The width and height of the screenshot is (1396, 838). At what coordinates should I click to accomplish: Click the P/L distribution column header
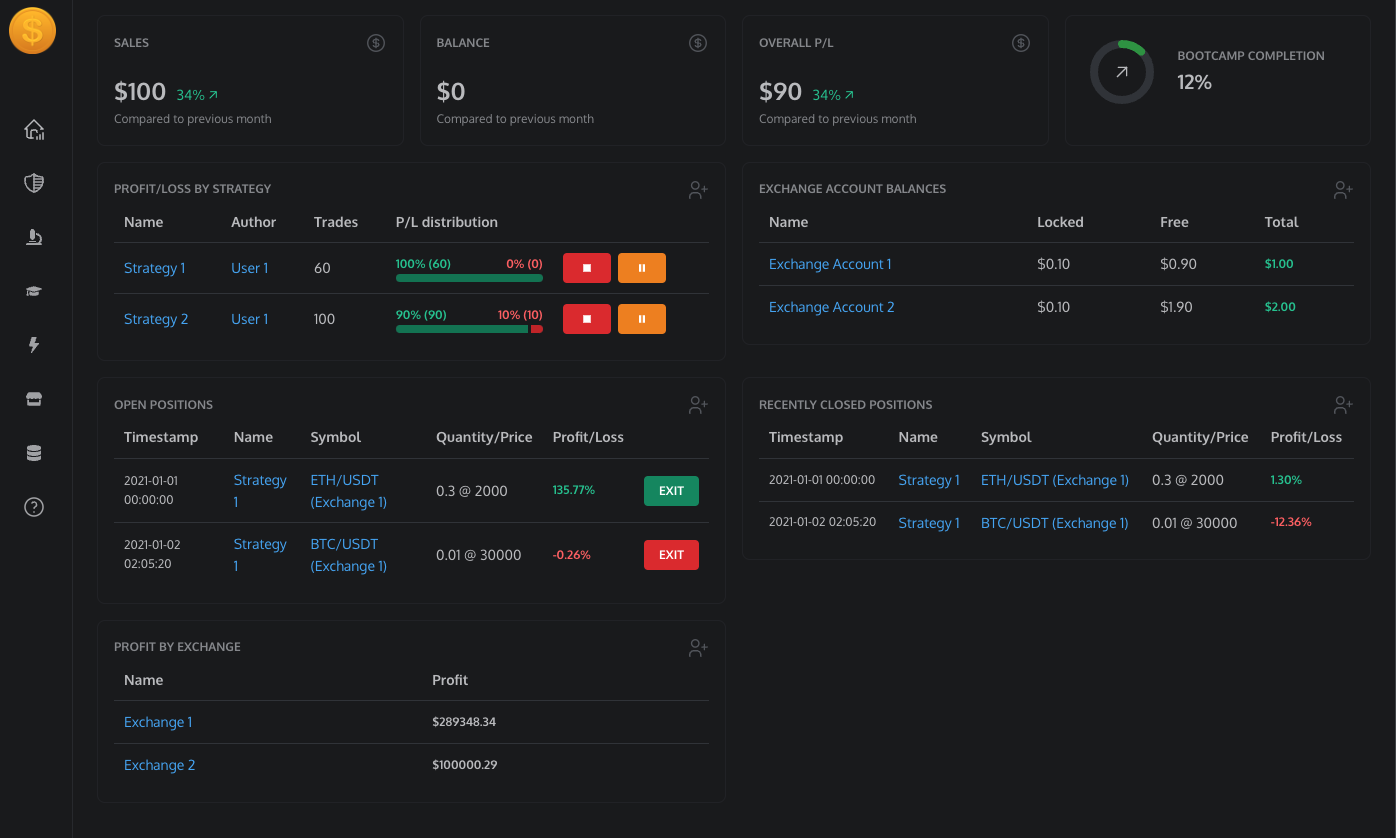447,222
